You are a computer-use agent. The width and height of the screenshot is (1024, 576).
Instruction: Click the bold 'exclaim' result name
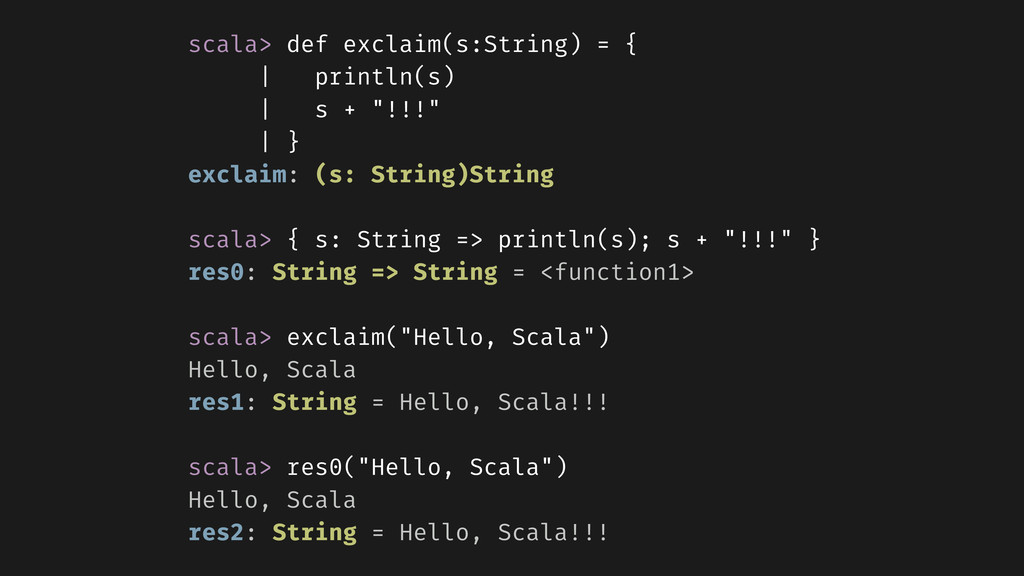(237, 174)
